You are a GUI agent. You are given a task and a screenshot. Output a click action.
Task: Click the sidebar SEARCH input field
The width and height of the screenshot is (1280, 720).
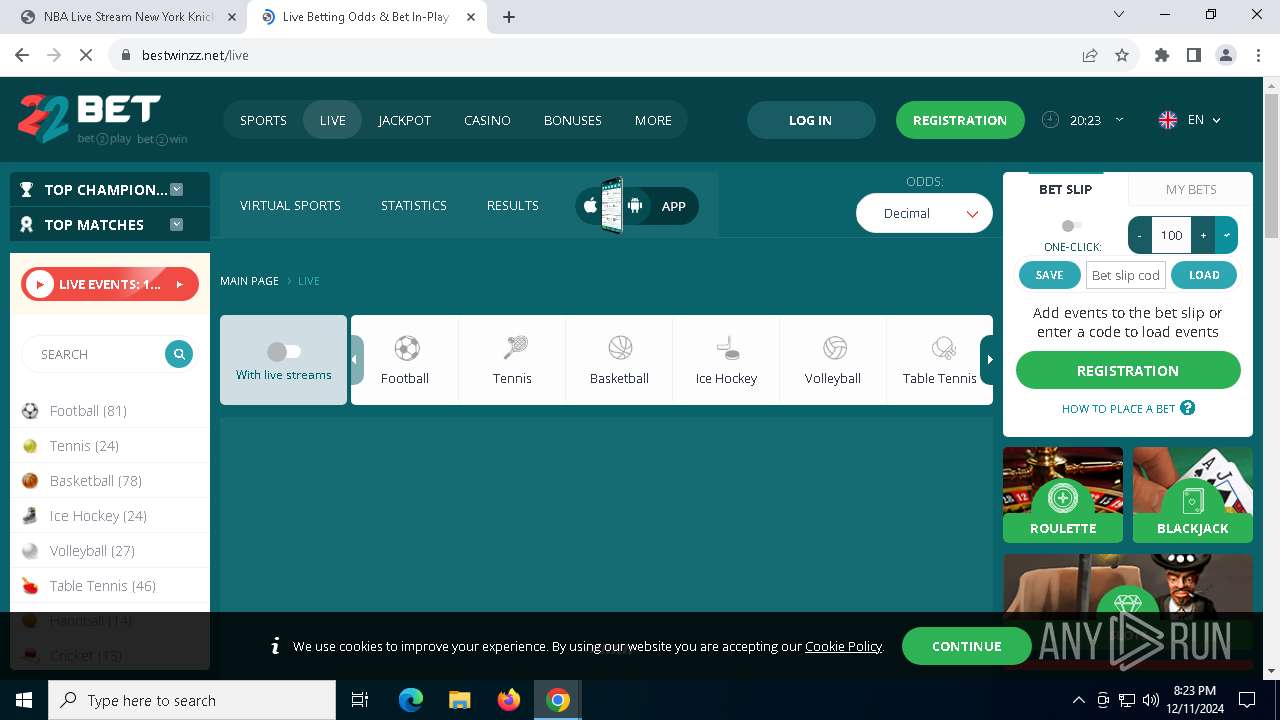pyautogui.click(x=95, y=354)
